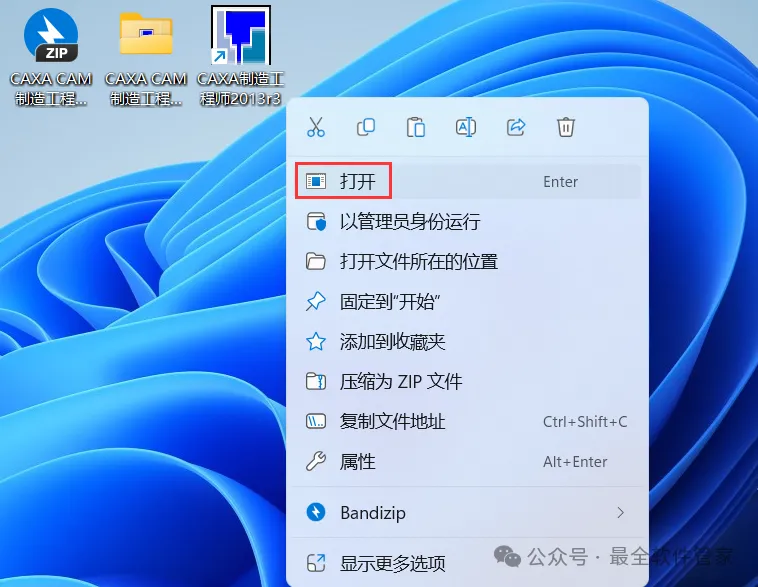Select the CAXA CAM ZIP archive icon
The height and width of the screenshot is (587, 758).
[x=51, y=36]
